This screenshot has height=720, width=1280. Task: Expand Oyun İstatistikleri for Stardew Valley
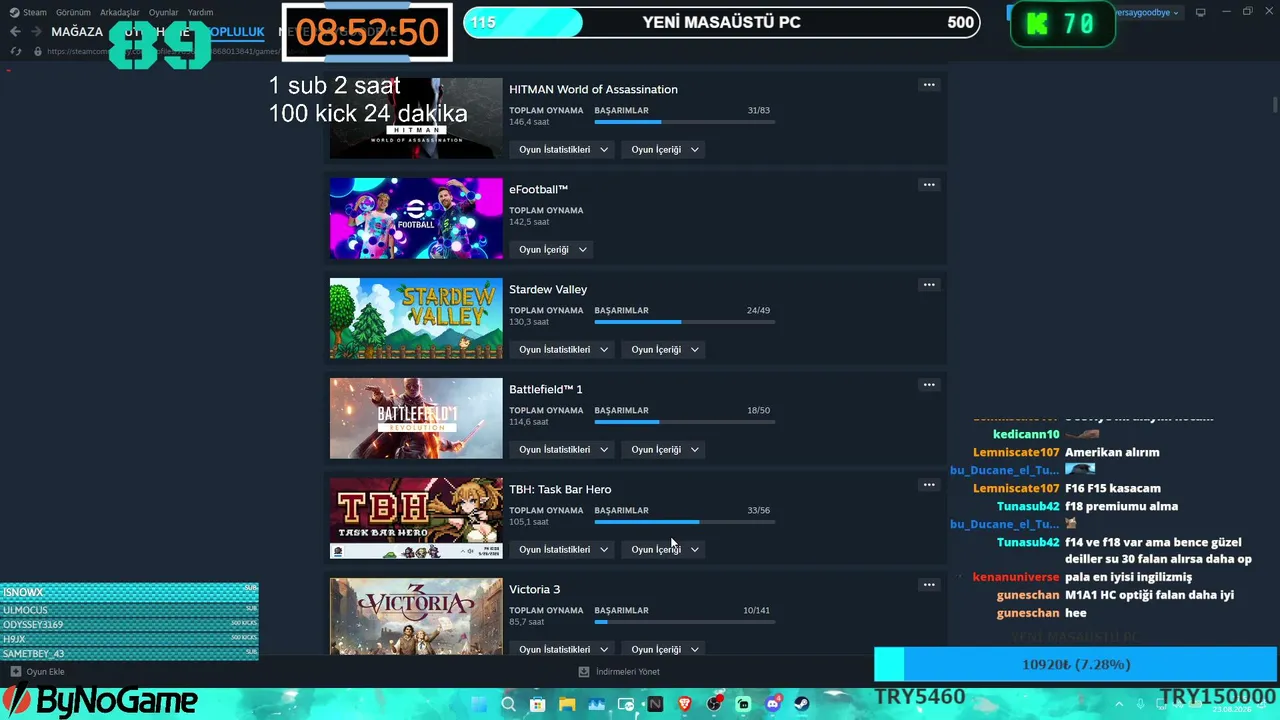pyautogui.click(x=563, y=349)
